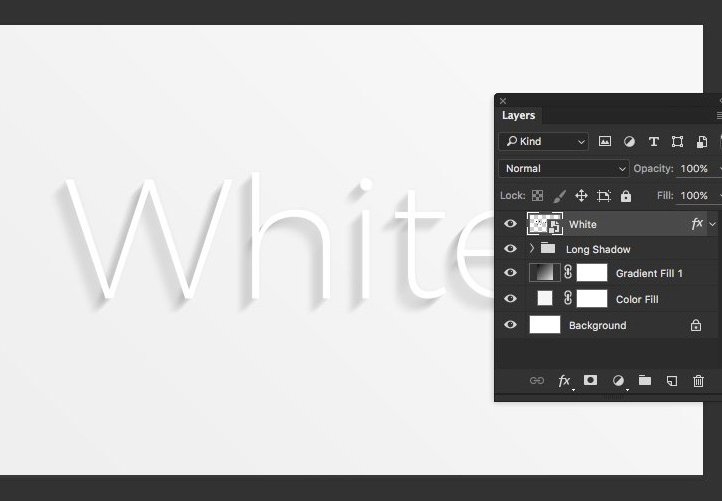Click the Opacity percentage field
722x501 pixels.
[x=694, y=169]
